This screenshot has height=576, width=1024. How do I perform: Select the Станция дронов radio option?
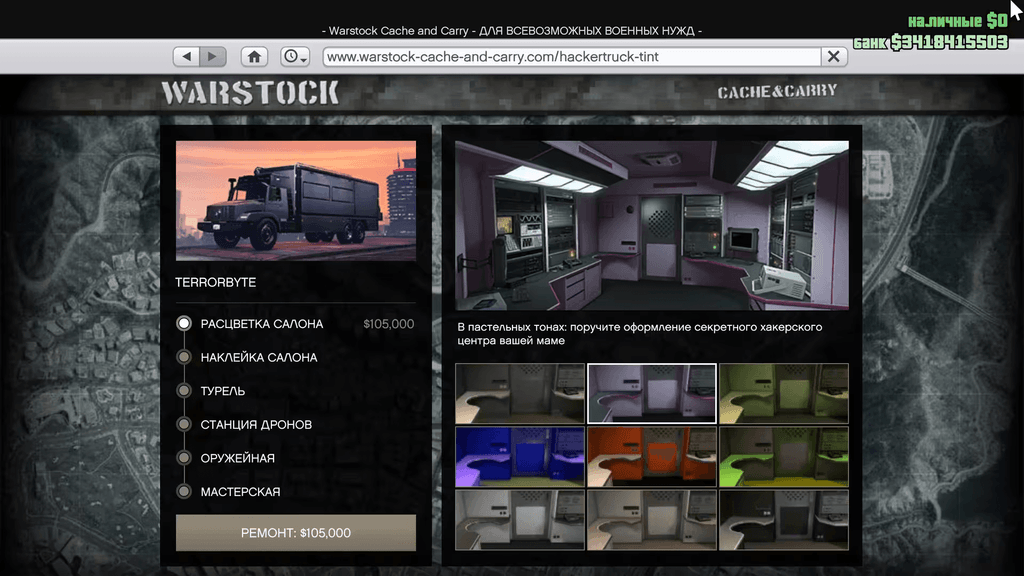pyautogui.click(x=184, y=424)
